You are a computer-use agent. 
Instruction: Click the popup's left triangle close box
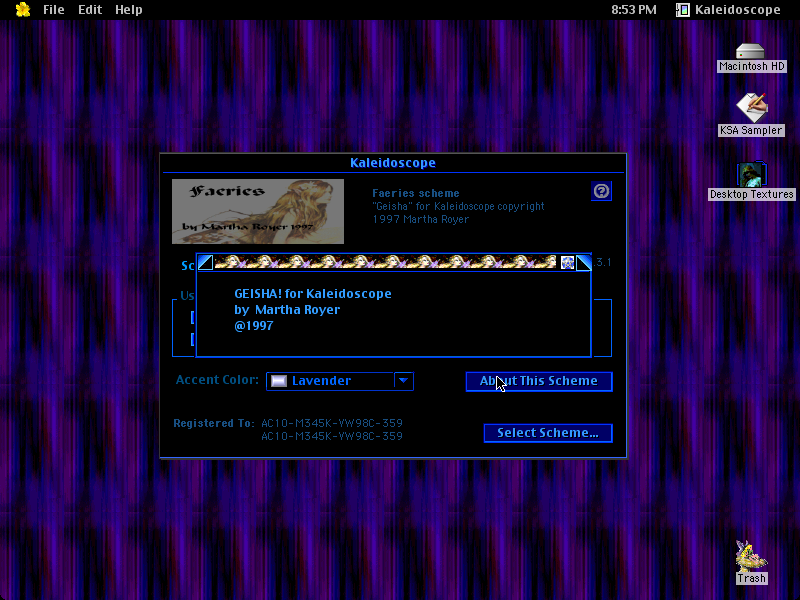click(x=205, y=262)
